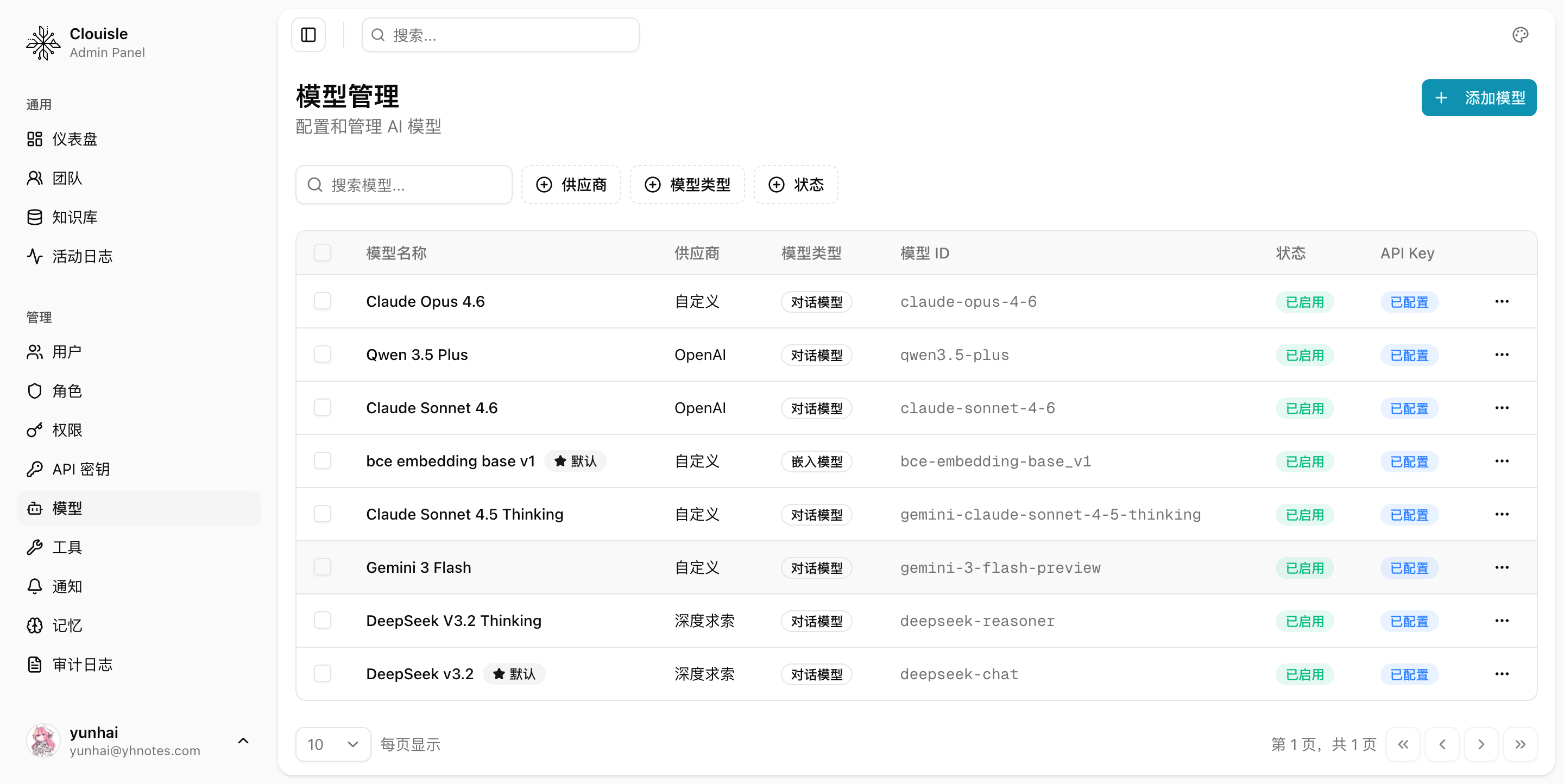Go to next page arrow
1564x784 pixels.
(1481, 744)
